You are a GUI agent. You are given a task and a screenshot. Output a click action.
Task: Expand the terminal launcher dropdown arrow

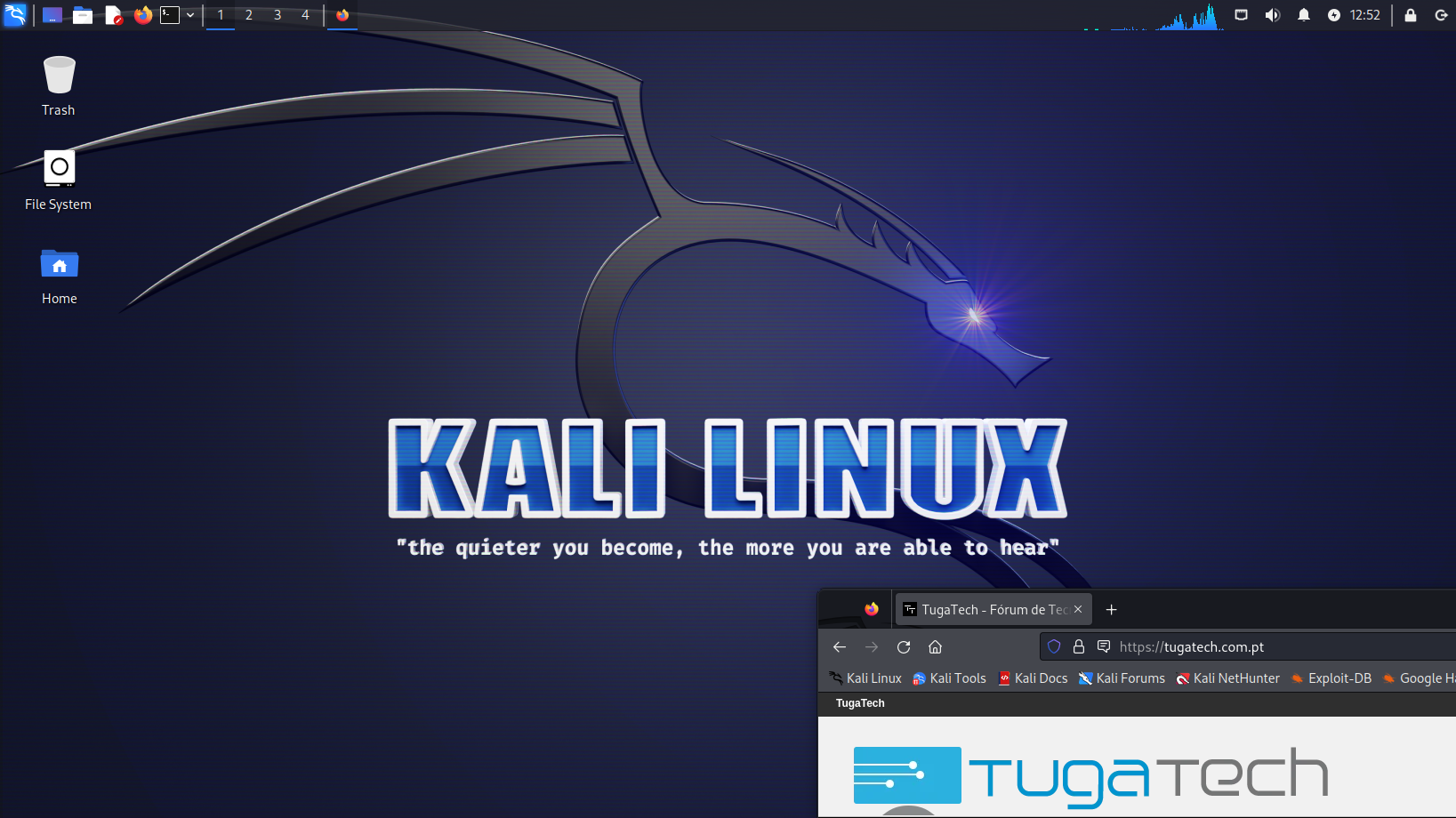pos(190,15)
